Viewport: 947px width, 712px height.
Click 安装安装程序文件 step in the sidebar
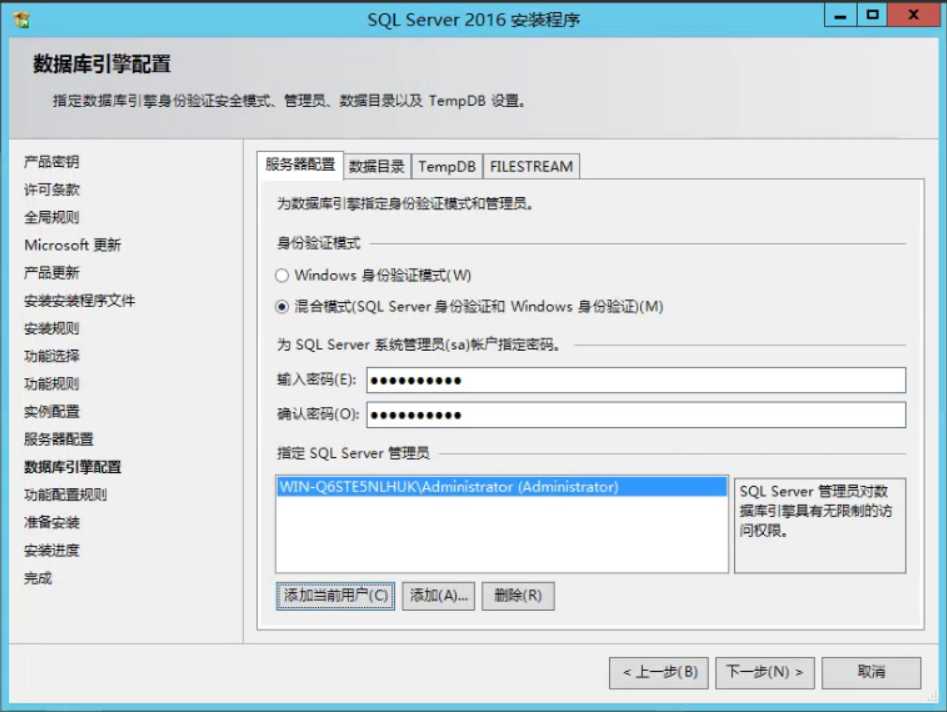[80, 301]
